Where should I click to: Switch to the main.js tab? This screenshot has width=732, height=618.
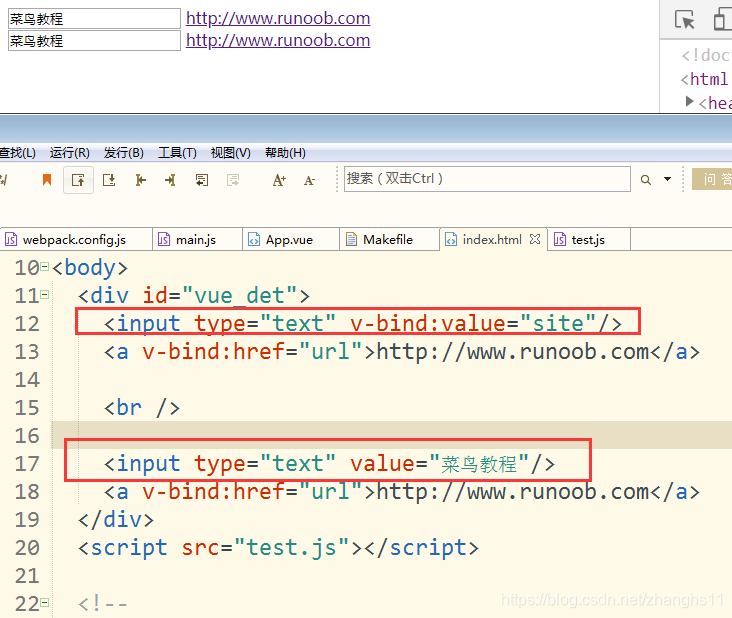click(x=197, y=239)
